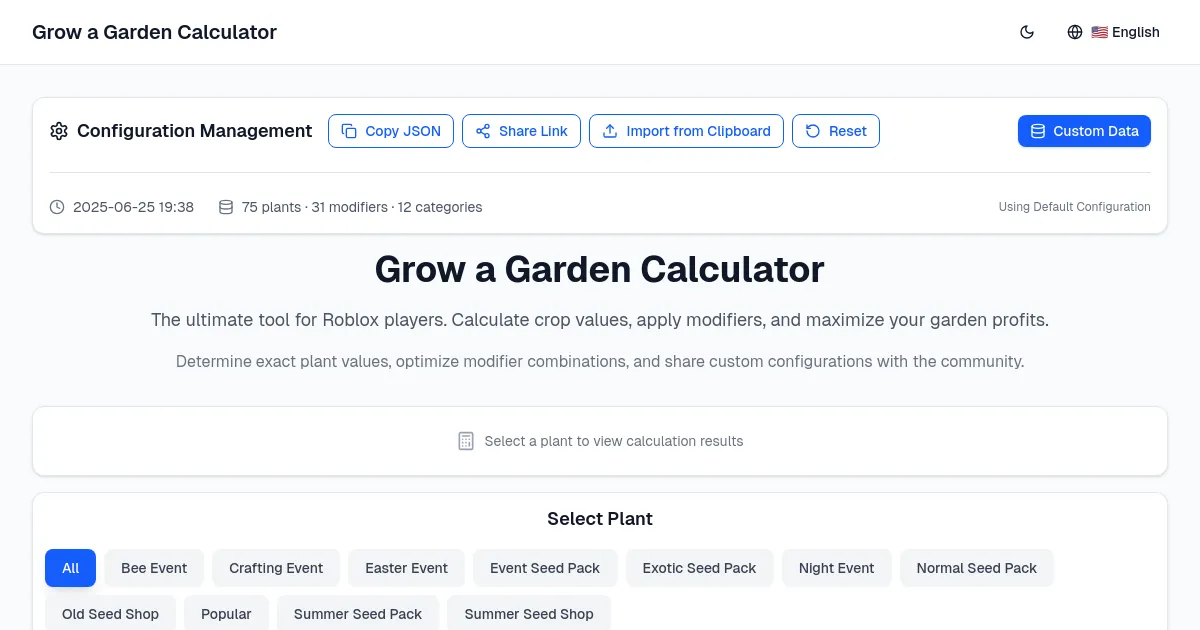This screenshot has width=1200, height=630.
Task: Click the calculator icon above the results message
Action: 466,441
